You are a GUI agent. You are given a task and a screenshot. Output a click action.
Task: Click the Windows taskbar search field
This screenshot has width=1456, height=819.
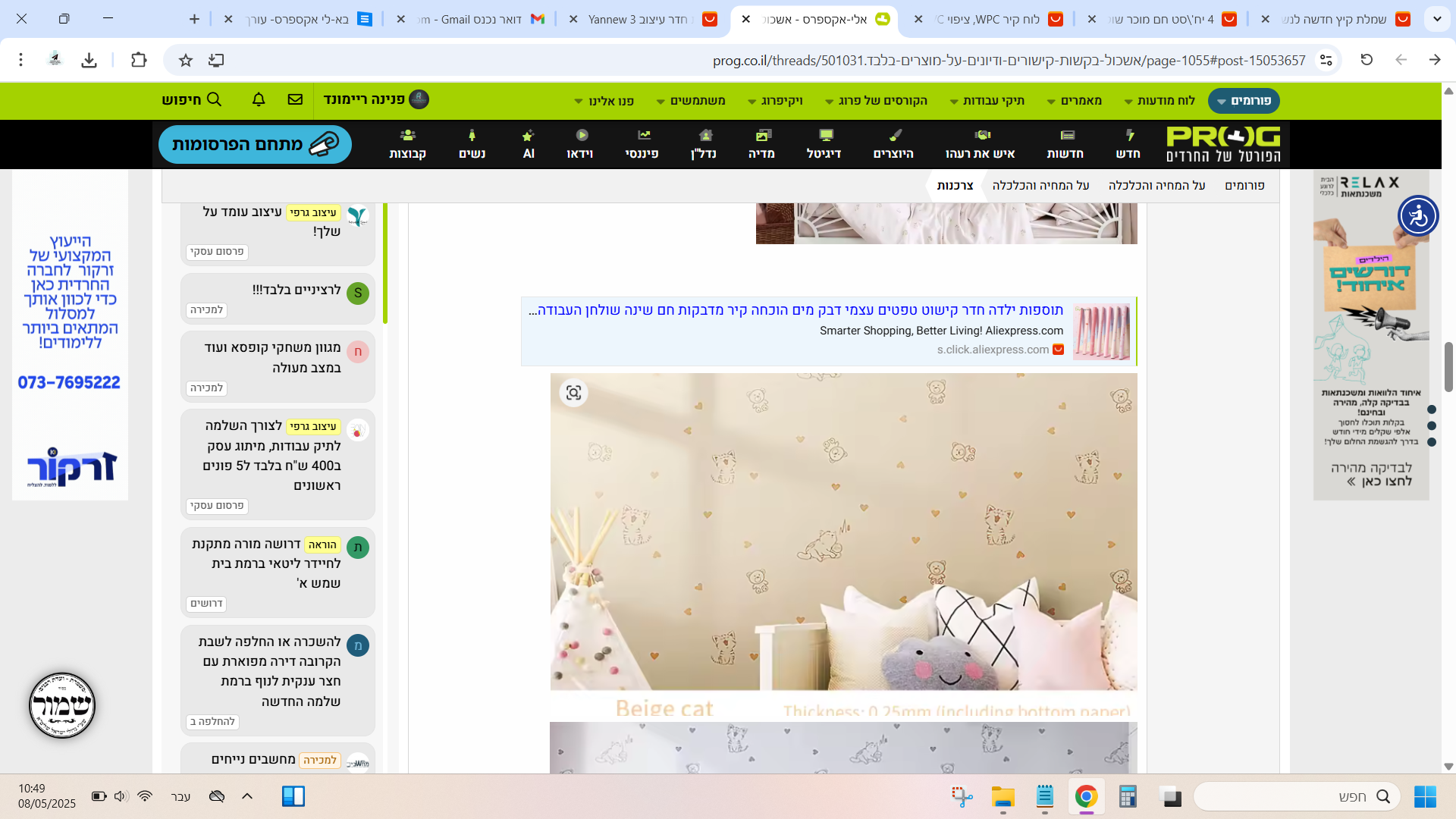(x=1296, y=796)
